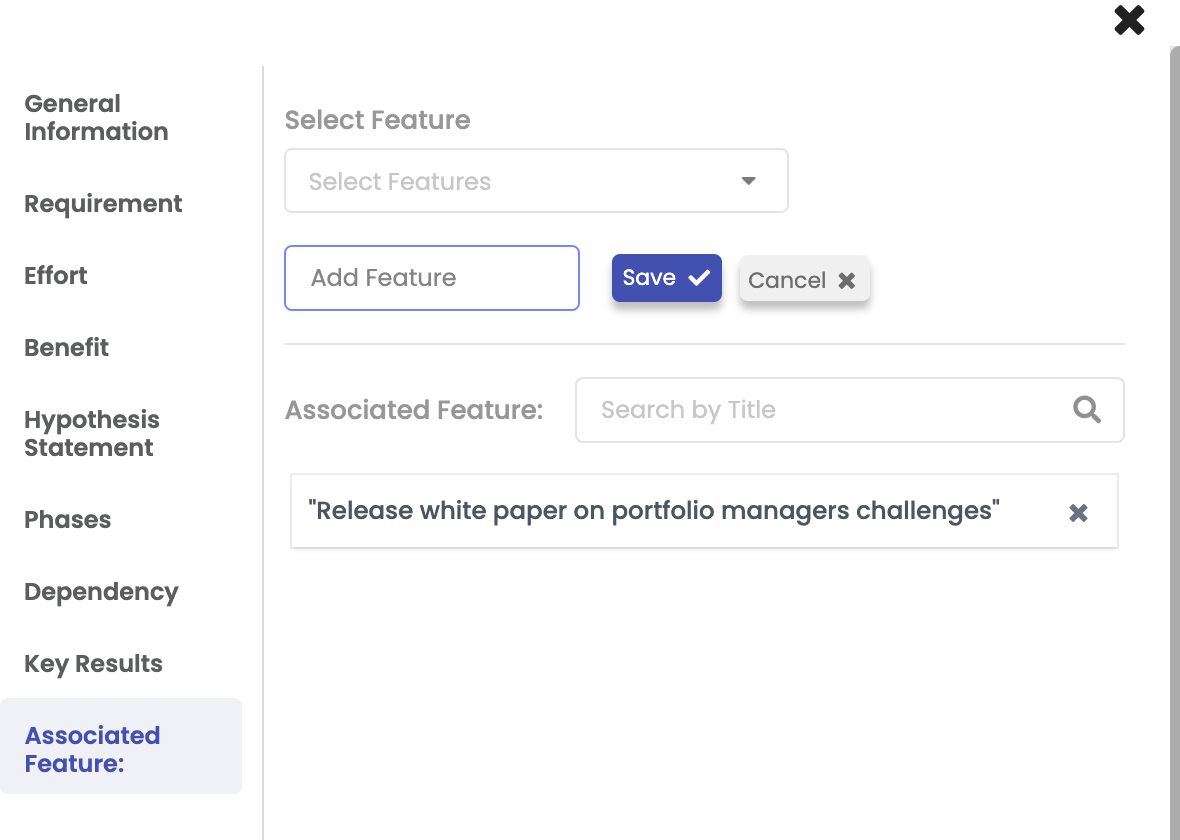The height and width of the screenshot is (840, 1180).
Task: Open the General Information tab
Action: click(96, 118)
